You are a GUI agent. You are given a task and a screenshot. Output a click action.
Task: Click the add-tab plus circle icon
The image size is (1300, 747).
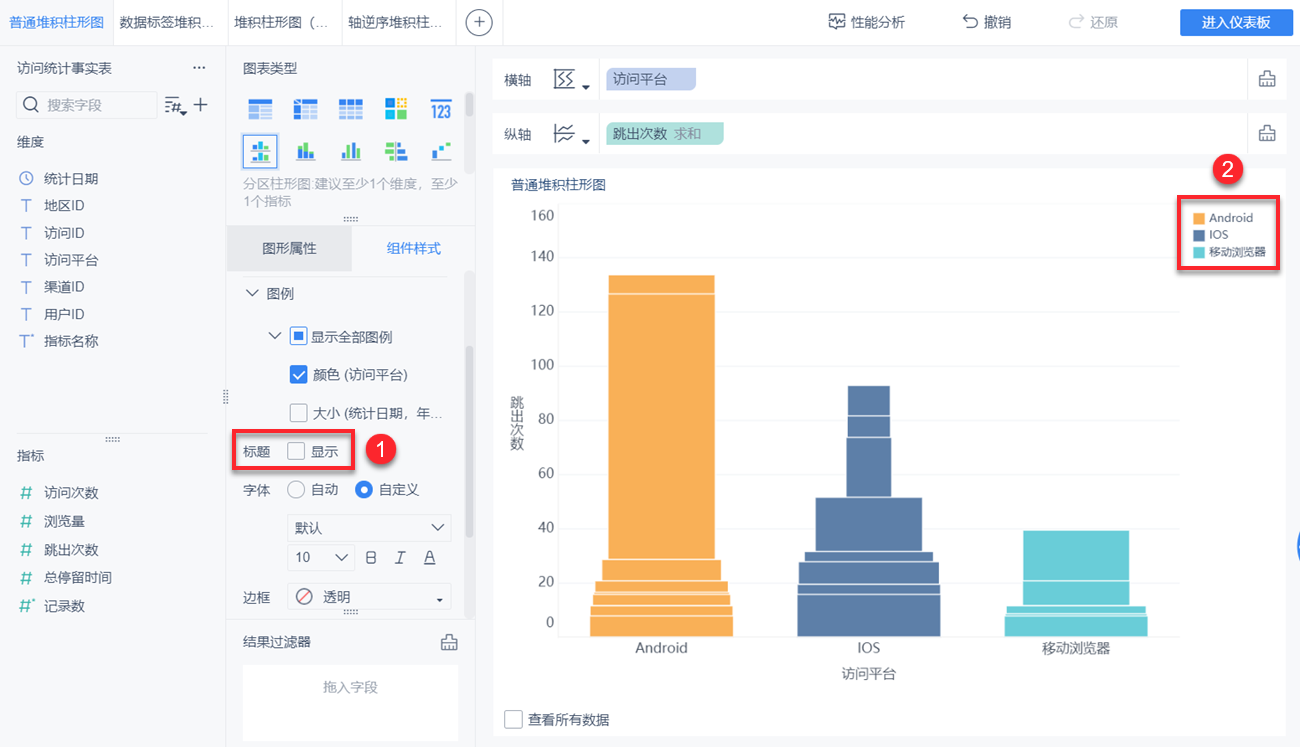[x=479, y=22]
